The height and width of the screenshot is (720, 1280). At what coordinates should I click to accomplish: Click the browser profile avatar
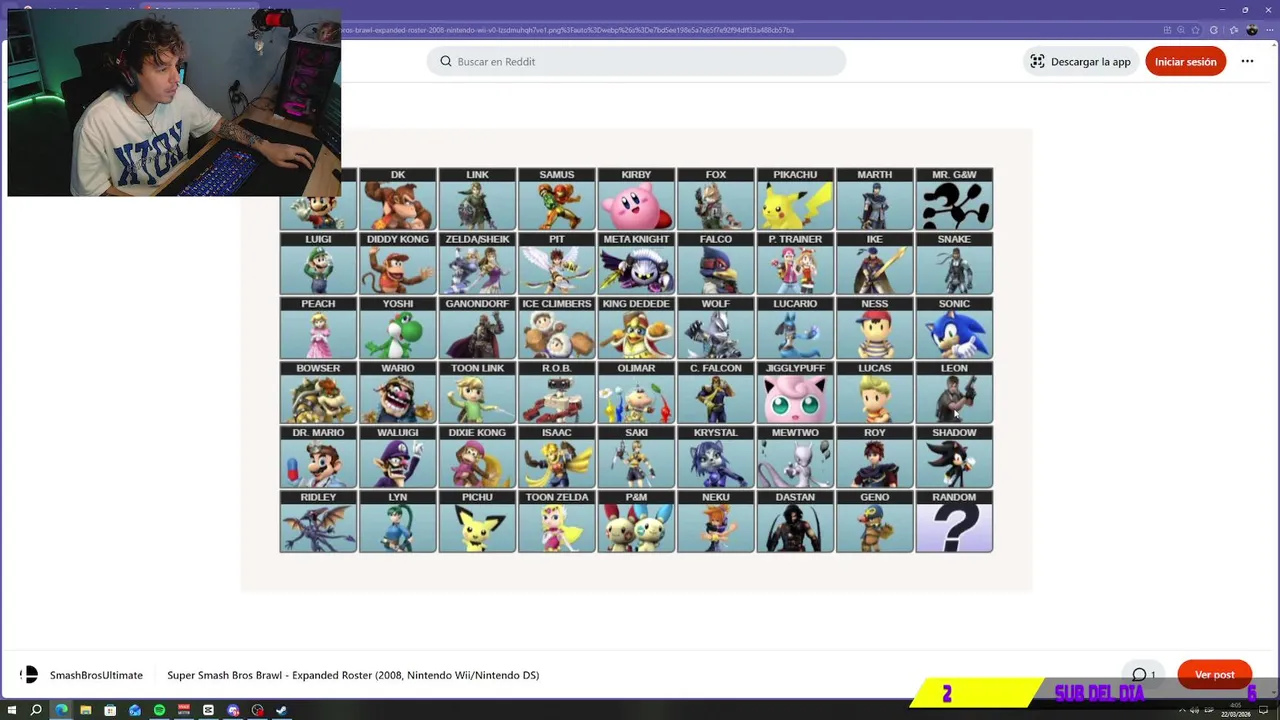click(x=1252, y=30)
